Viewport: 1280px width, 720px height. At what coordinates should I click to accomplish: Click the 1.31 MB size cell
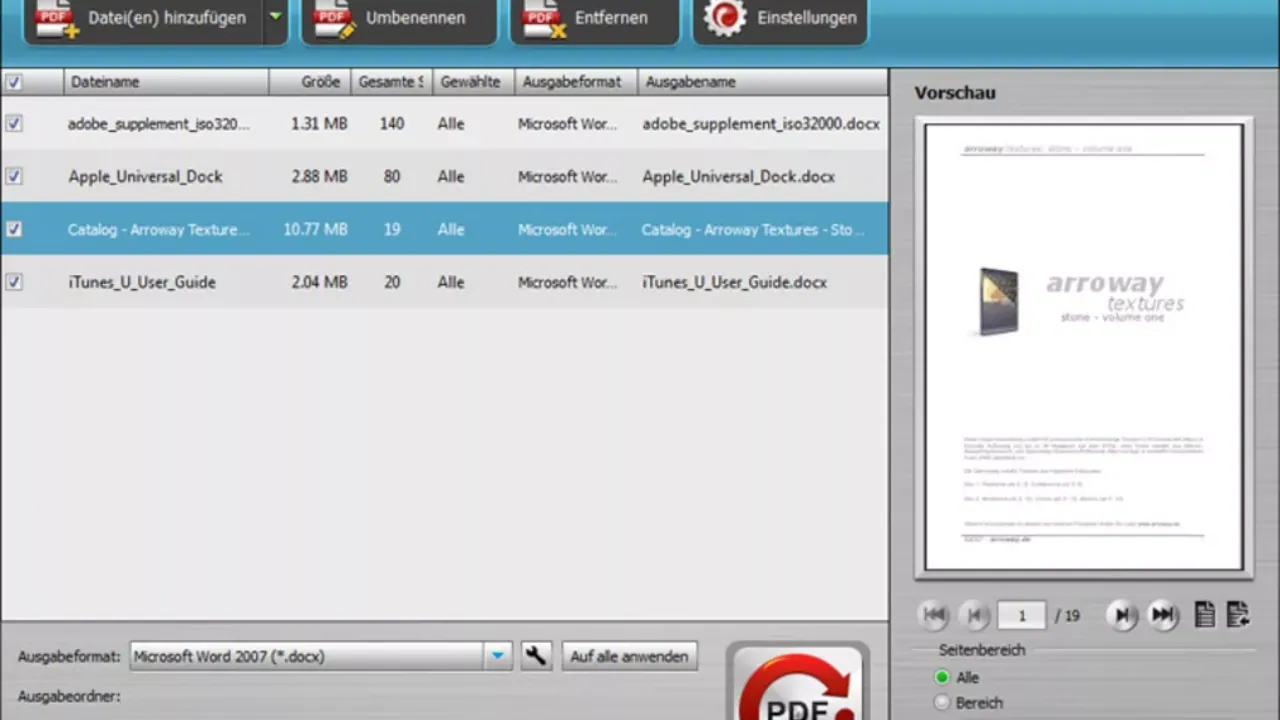coord(320,124)
